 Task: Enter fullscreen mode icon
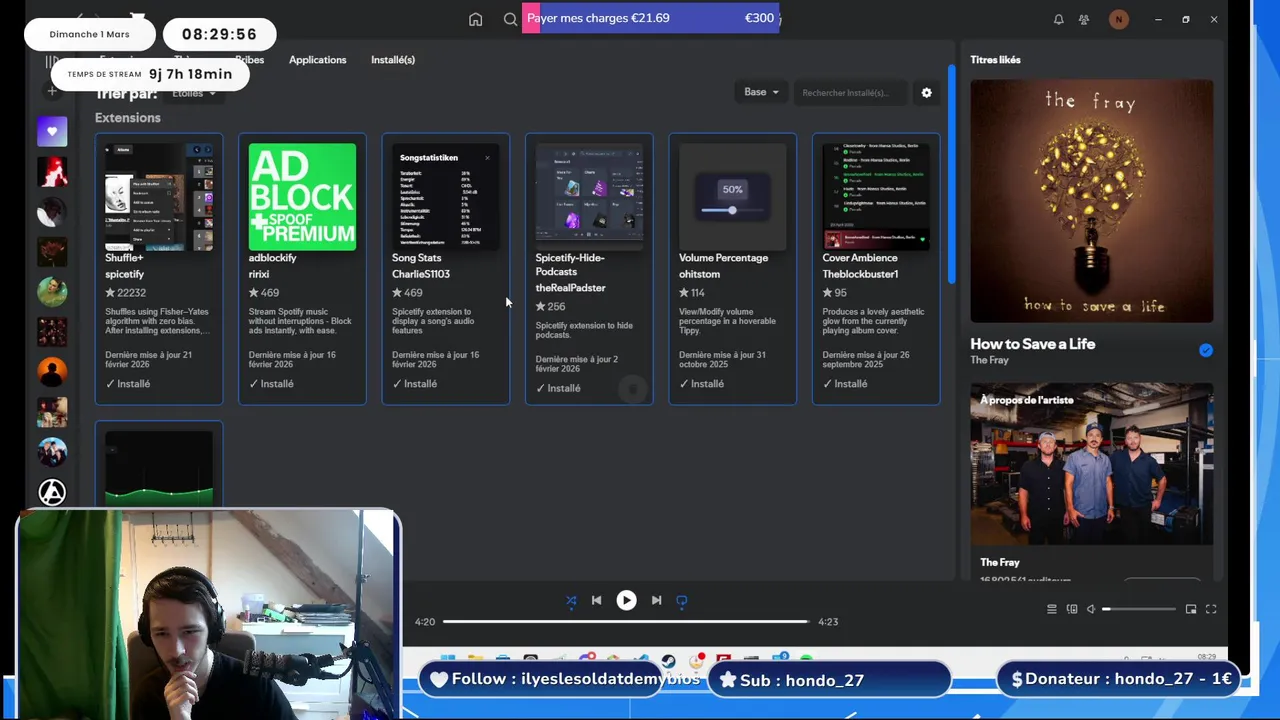point(1211,609)
